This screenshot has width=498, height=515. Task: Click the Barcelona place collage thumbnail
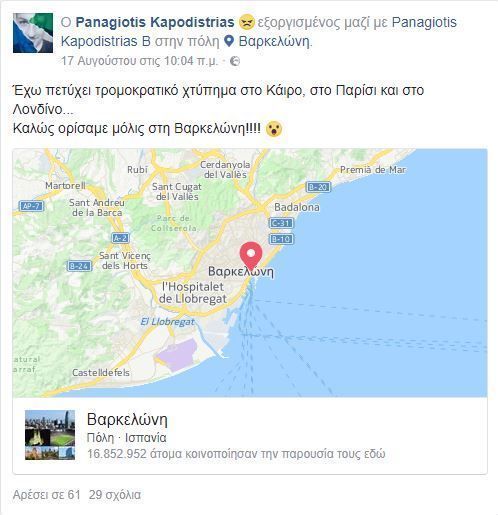pyautogui.click(x=50, y=435)
